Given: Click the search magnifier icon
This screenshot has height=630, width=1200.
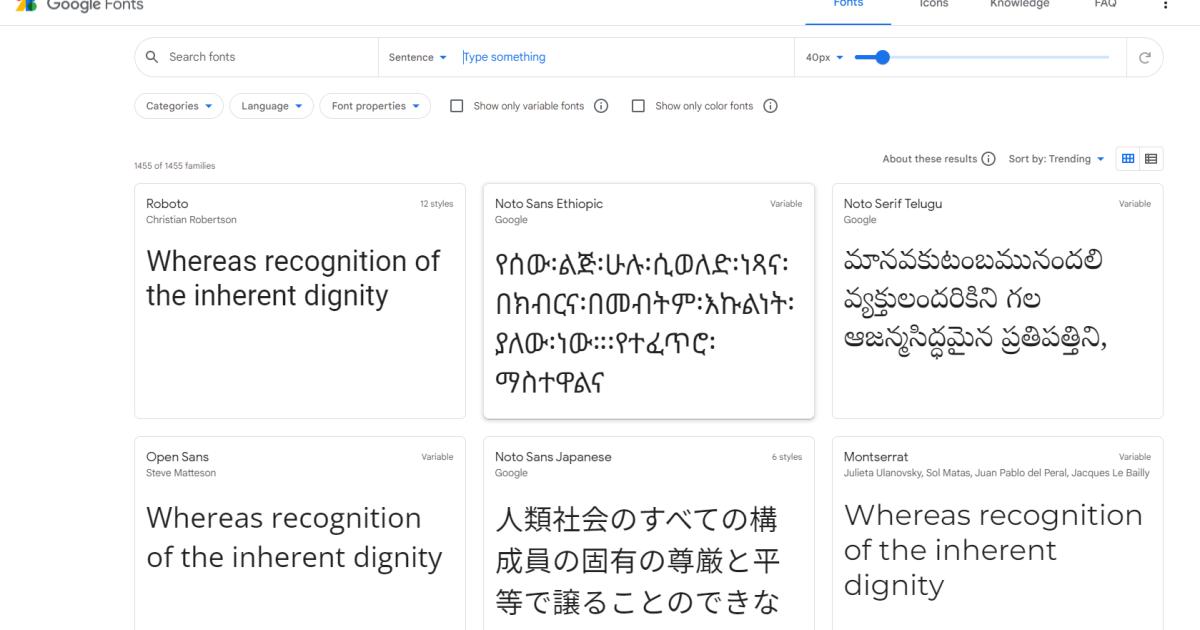Looking at the screenshot, I should click(x=152, y=57).
